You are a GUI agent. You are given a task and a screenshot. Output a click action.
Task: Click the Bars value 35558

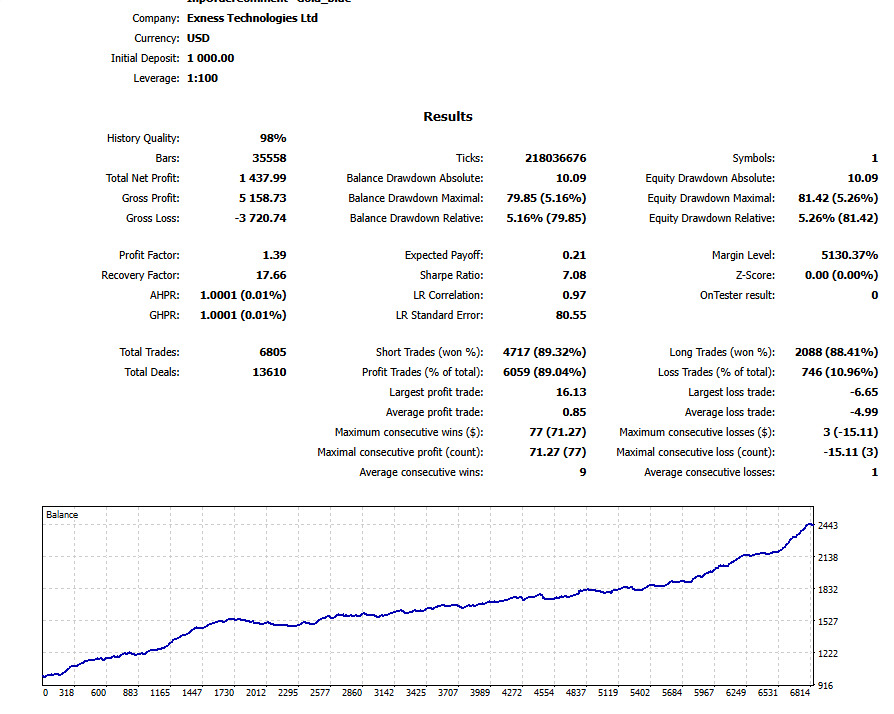(269, 158)
